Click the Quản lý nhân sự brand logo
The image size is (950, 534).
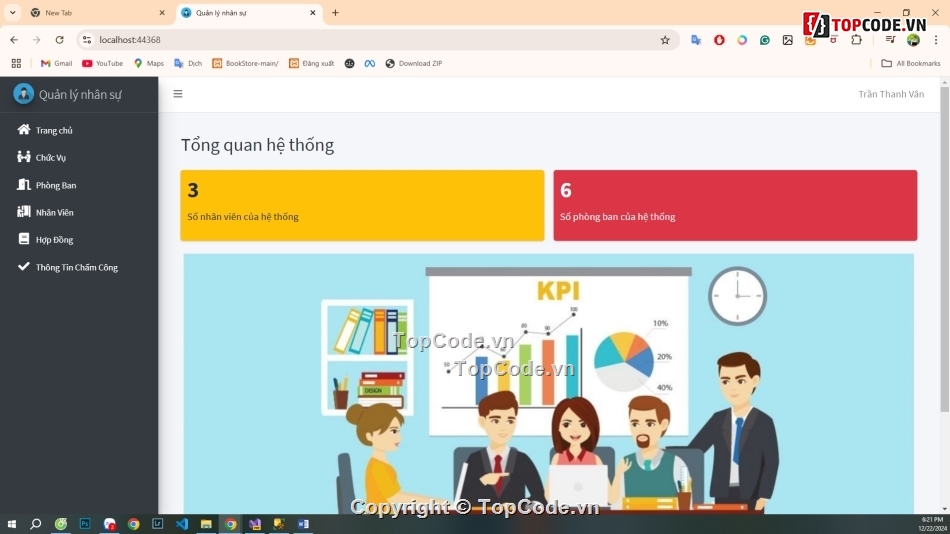[24, 94]
